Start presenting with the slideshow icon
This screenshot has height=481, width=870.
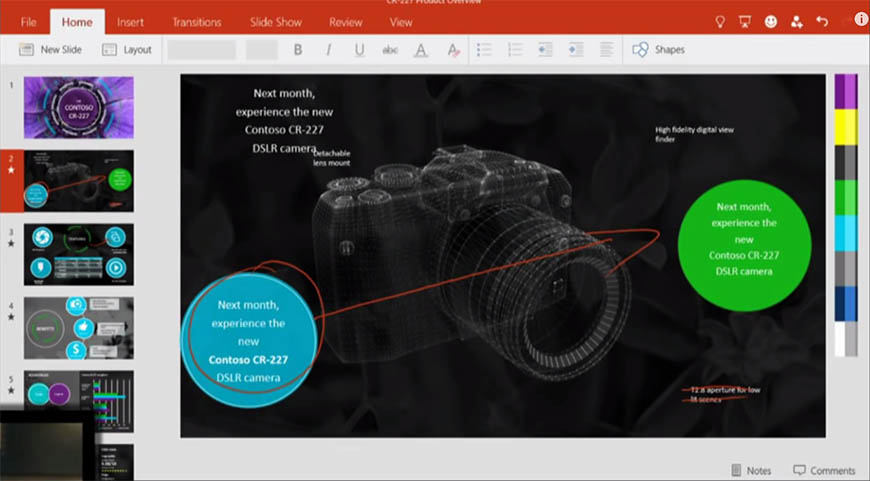(745, 22)
